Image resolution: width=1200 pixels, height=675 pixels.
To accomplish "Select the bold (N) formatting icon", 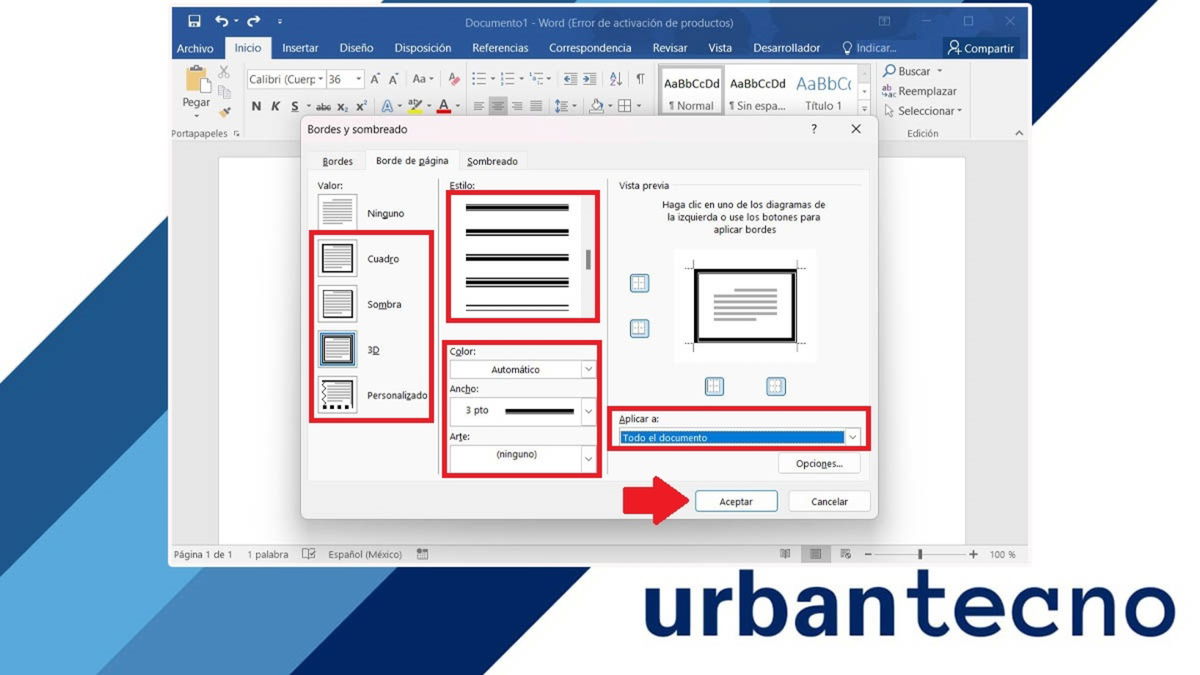I will pos(255,104).
